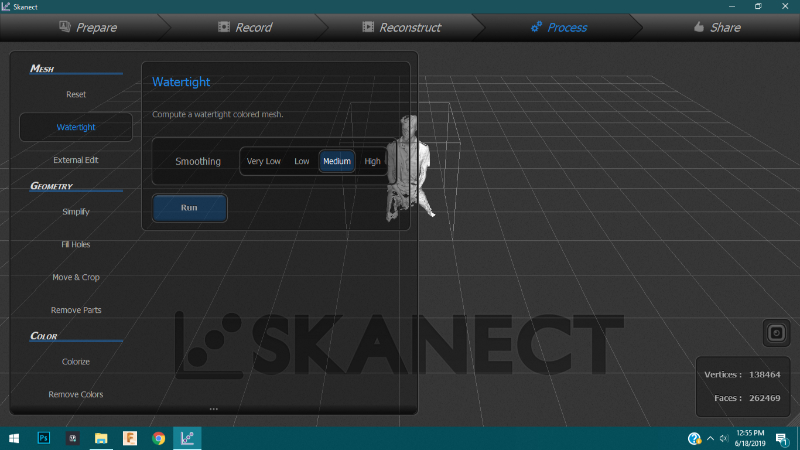Screen dimensions: 800x450
Task: Select the scanned figure model in viewport
Action: click(x=408, y=168)
